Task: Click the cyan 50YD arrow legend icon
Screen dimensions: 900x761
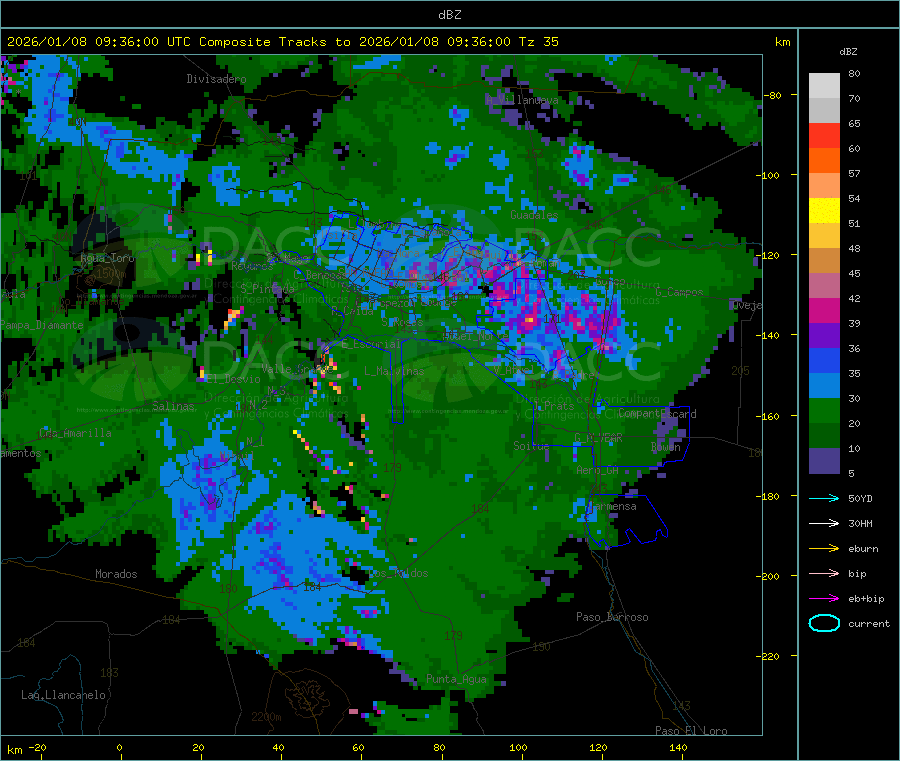Action: click(x=824, y=498)
